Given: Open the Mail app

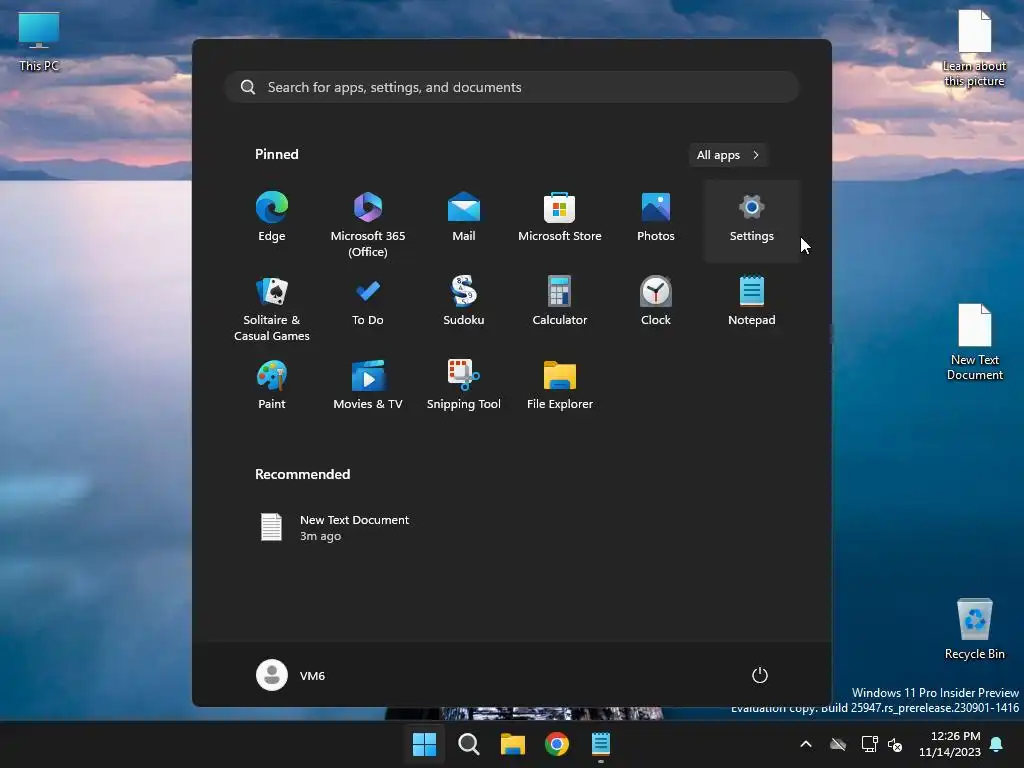Looking at the screenshot, I should [x=464, y=218].
